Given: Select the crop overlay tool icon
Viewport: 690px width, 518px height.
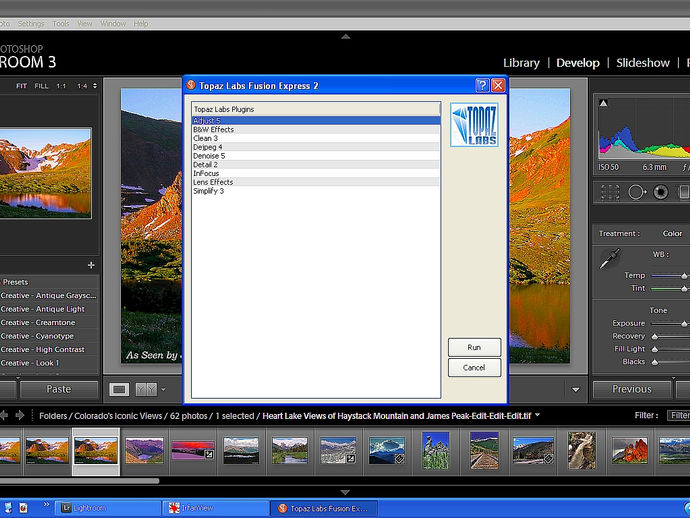Looking at the screenshot, I should coord(610,192).
